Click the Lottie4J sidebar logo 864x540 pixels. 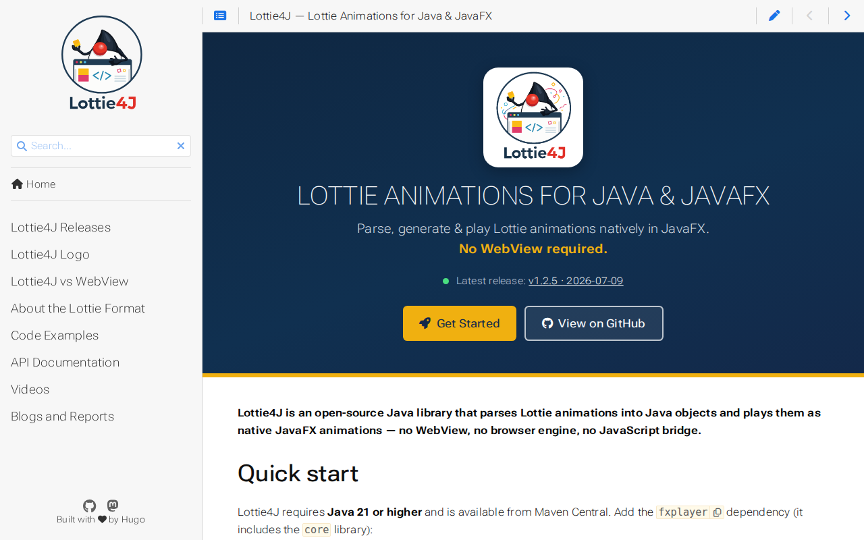pyautogui.click(x=102, y=63)
